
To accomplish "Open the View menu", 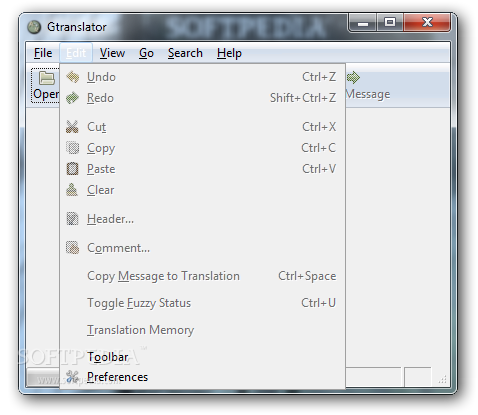I will [x=112, y=53].
